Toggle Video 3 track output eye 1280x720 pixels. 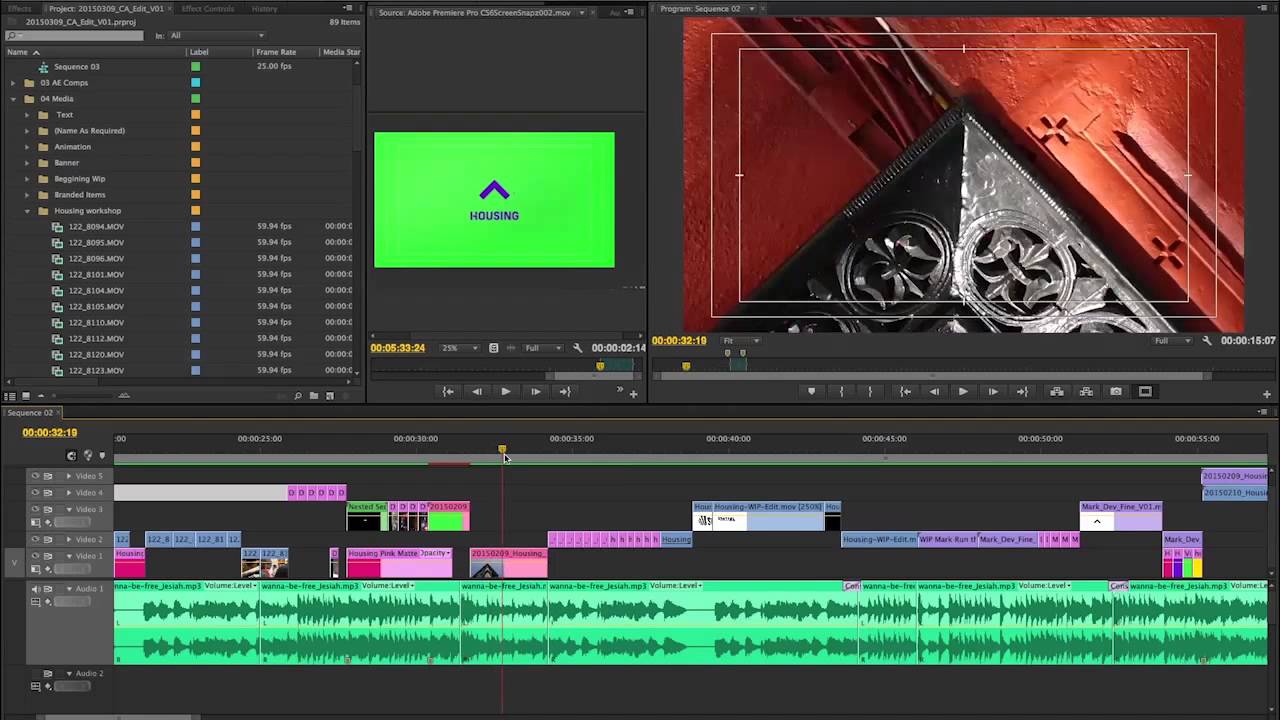pyautogui.click(x=35, y=509)
